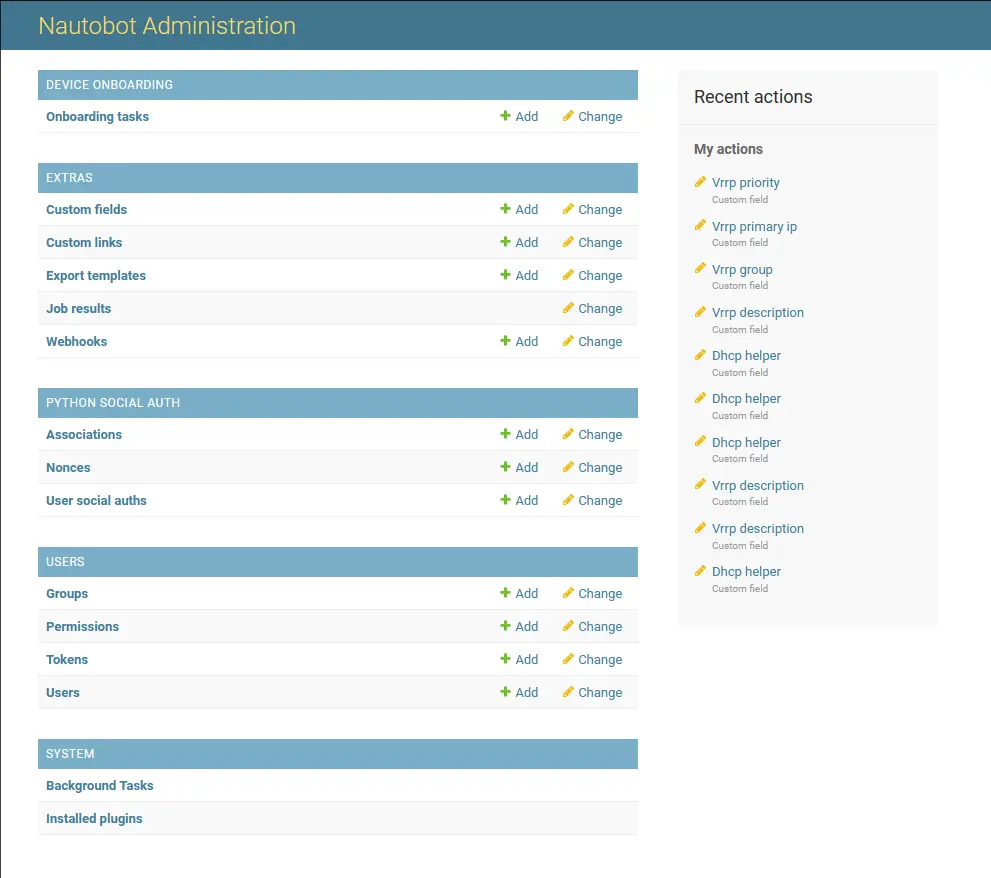Viewport: 991px width, 878px height.
Task: Add a new user Group
Action: pyautogui.click(x=519, y=593)
